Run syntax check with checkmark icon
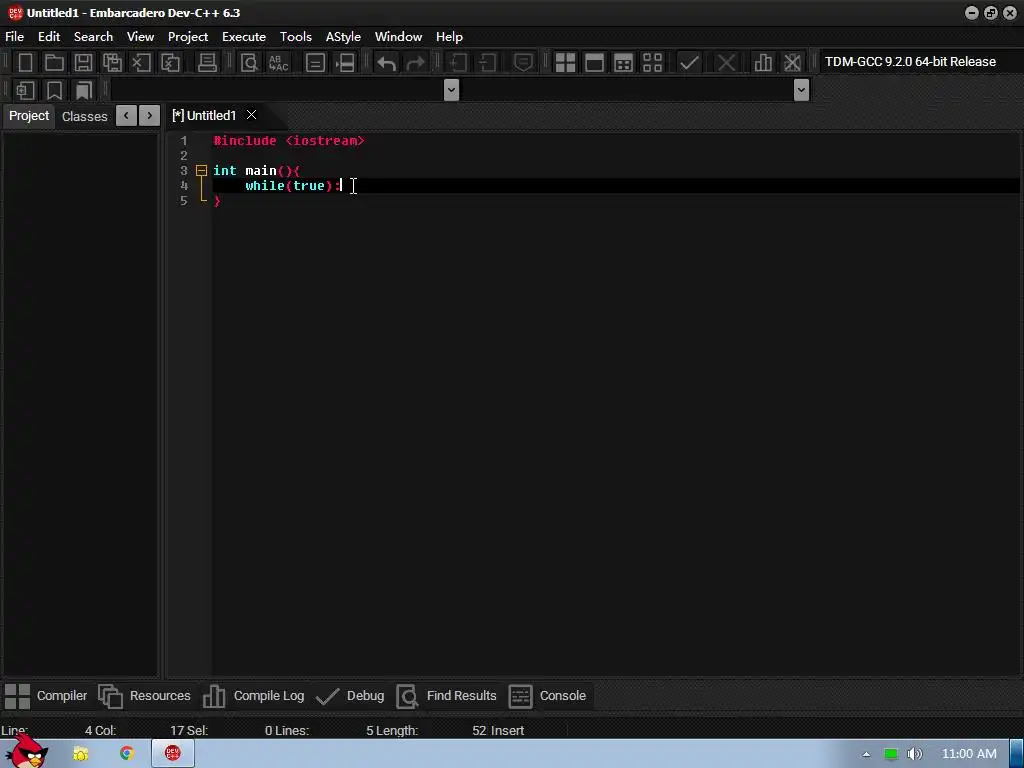1024x768 pixels. click(689, 63)
